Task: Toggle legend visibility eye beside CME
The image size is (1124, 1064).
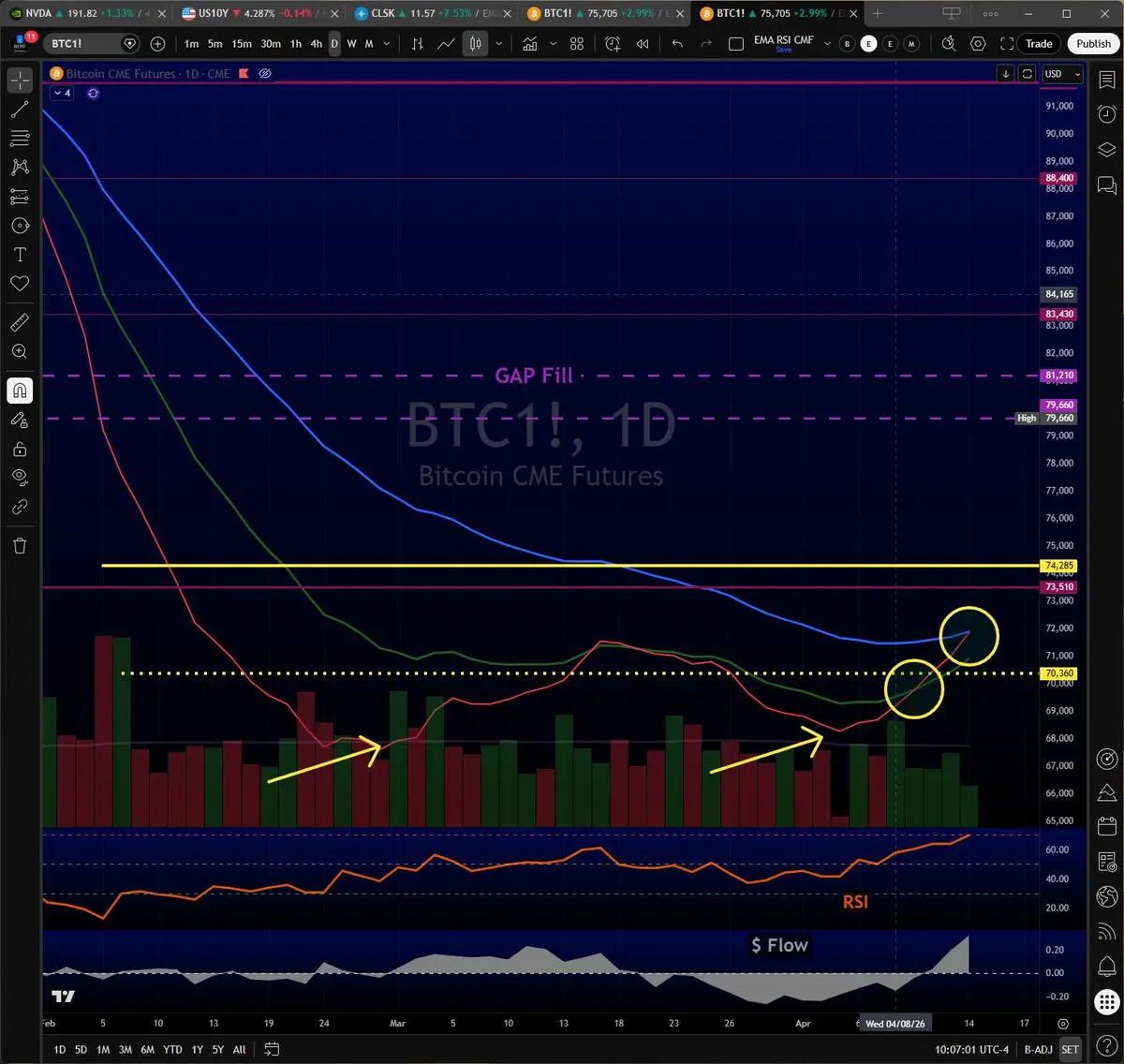Action: pos(265,73)
